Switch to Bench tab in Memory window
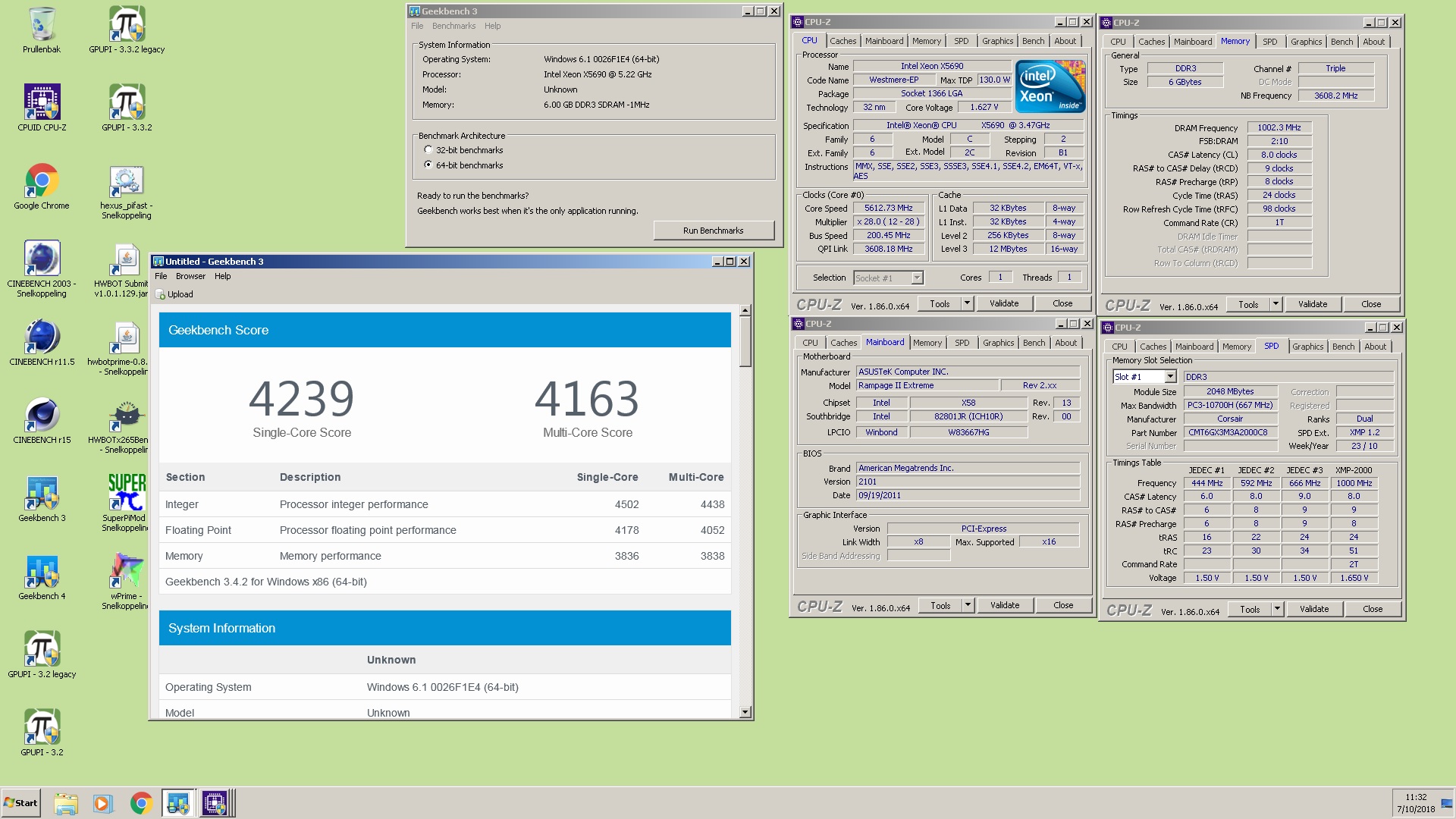The width and height of the screenshot is (1456, 819). (x=1341, y=42)
